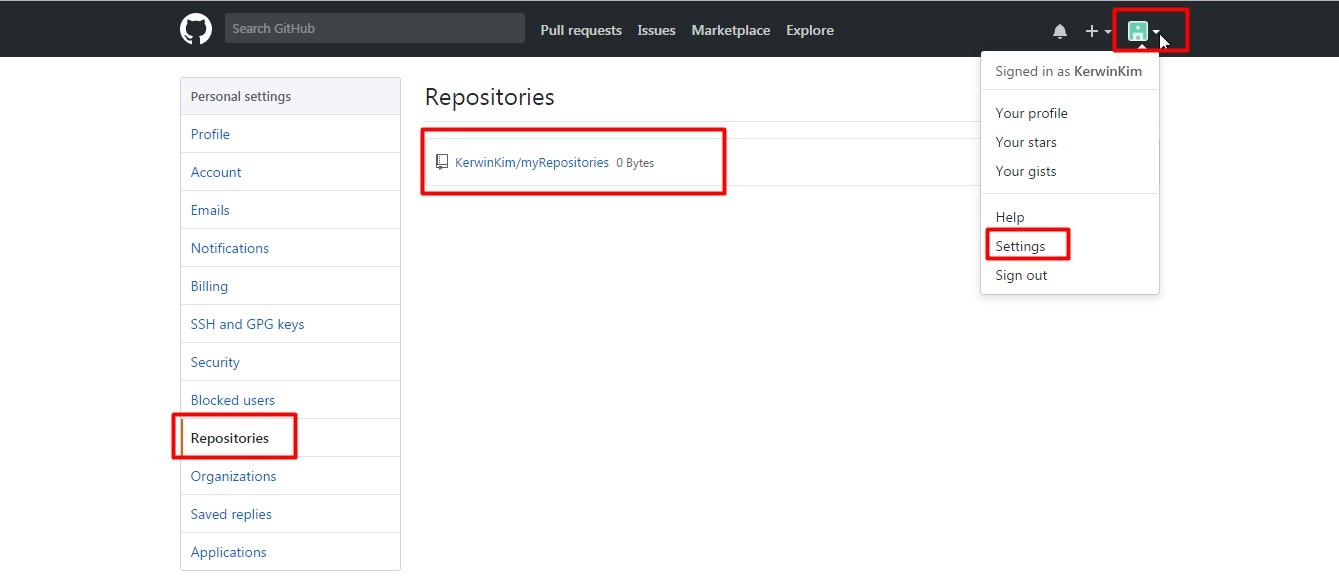Open Profile in settings sidebar
The width and height of the screenshot is (1339, 580).
click(x=290, y=134)
